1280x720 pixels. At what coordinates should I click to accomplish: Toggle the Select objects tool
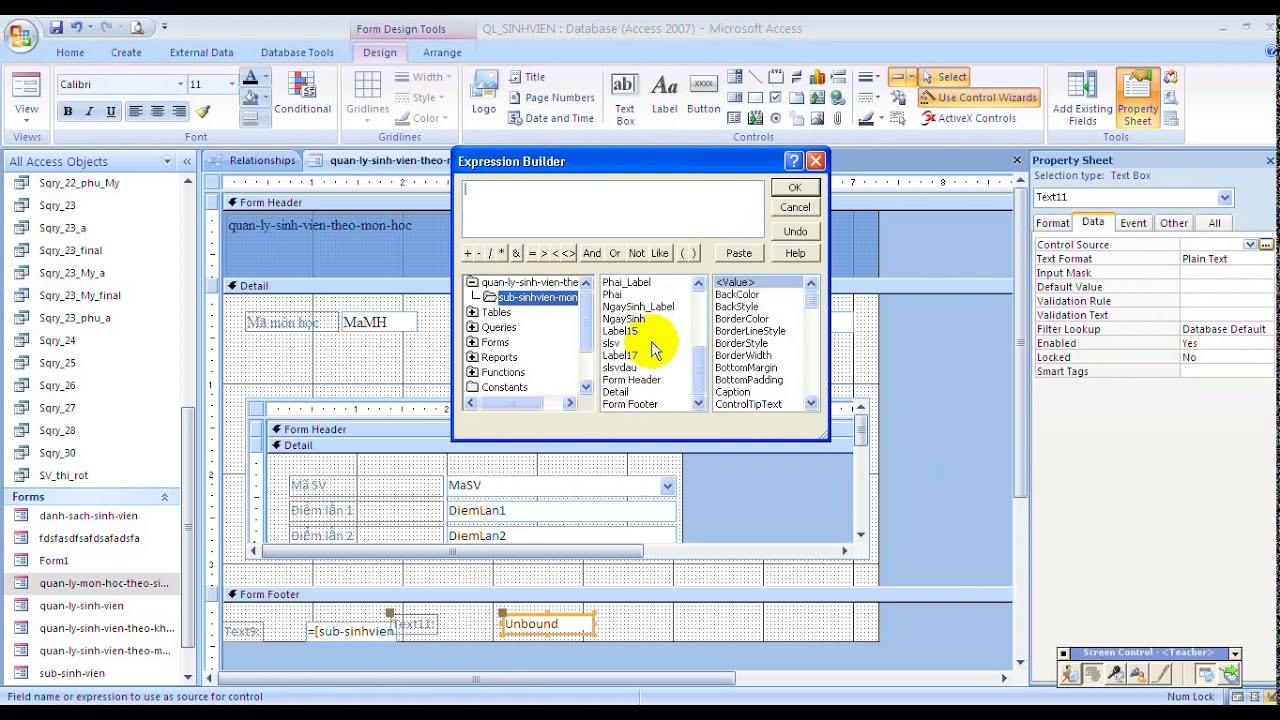943,77
